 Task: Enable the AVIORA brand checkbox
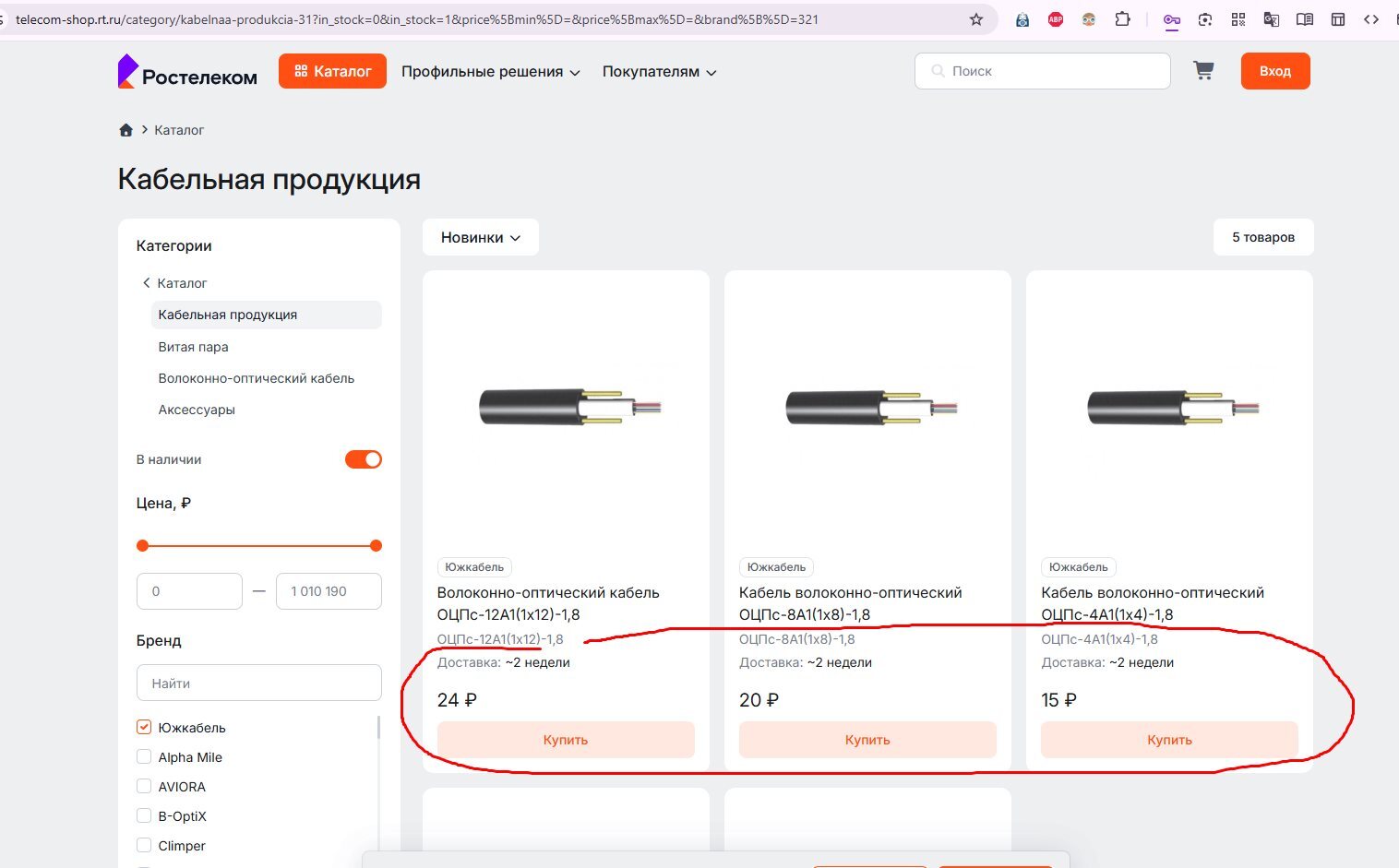point(144,787)
